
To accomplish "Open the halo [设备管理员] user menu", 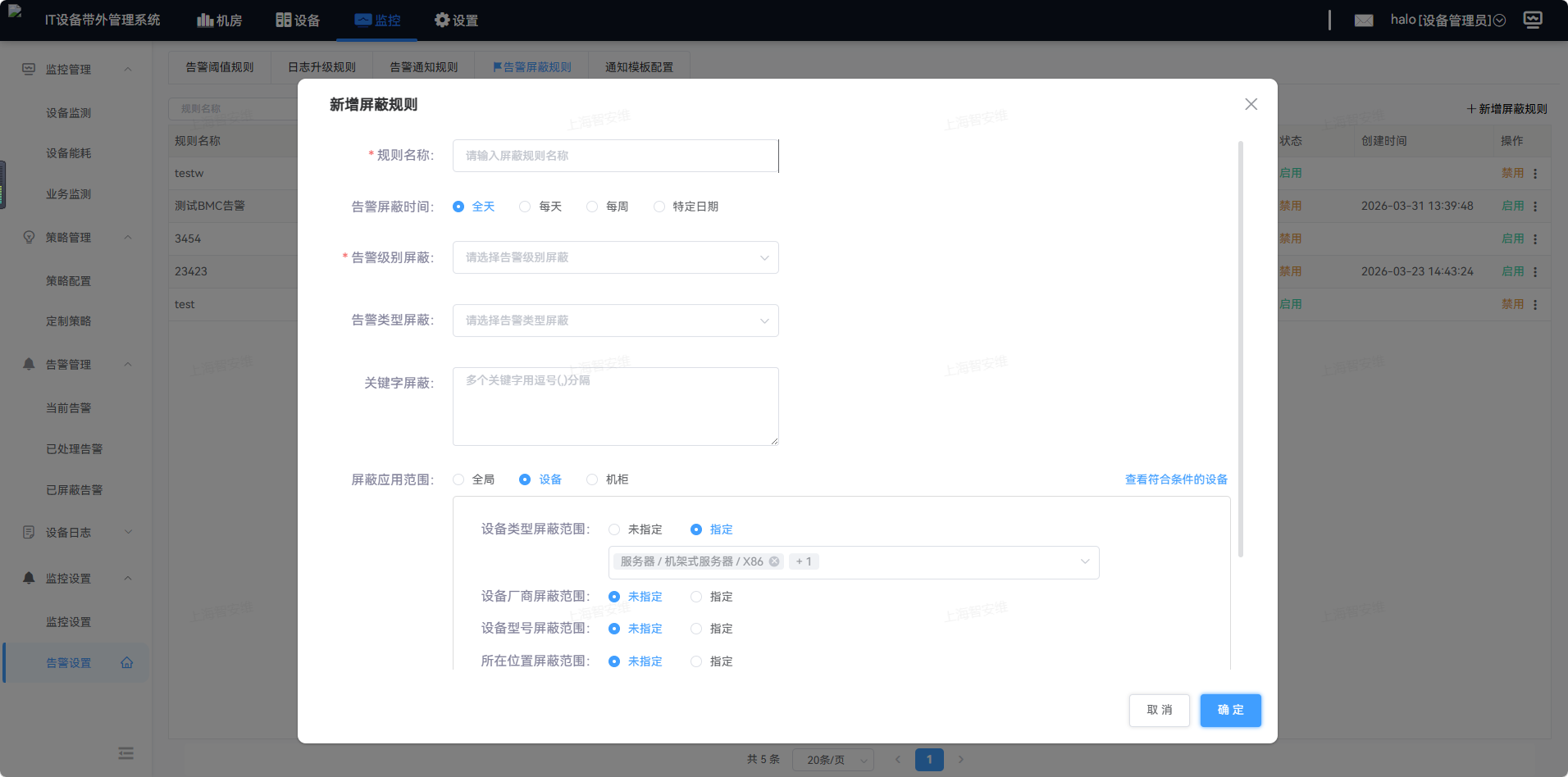I will [1447, 20].
